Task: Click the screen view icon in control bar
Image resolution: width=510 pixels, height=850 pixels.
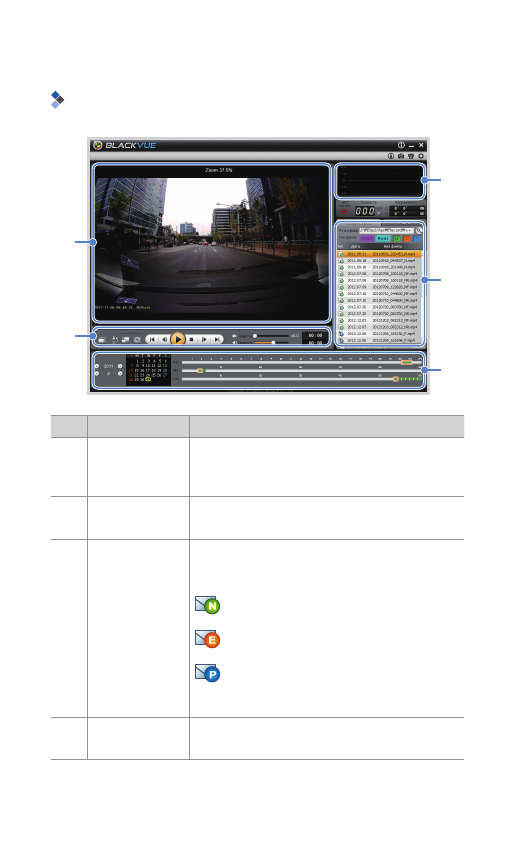Action: tap(126, 340)
